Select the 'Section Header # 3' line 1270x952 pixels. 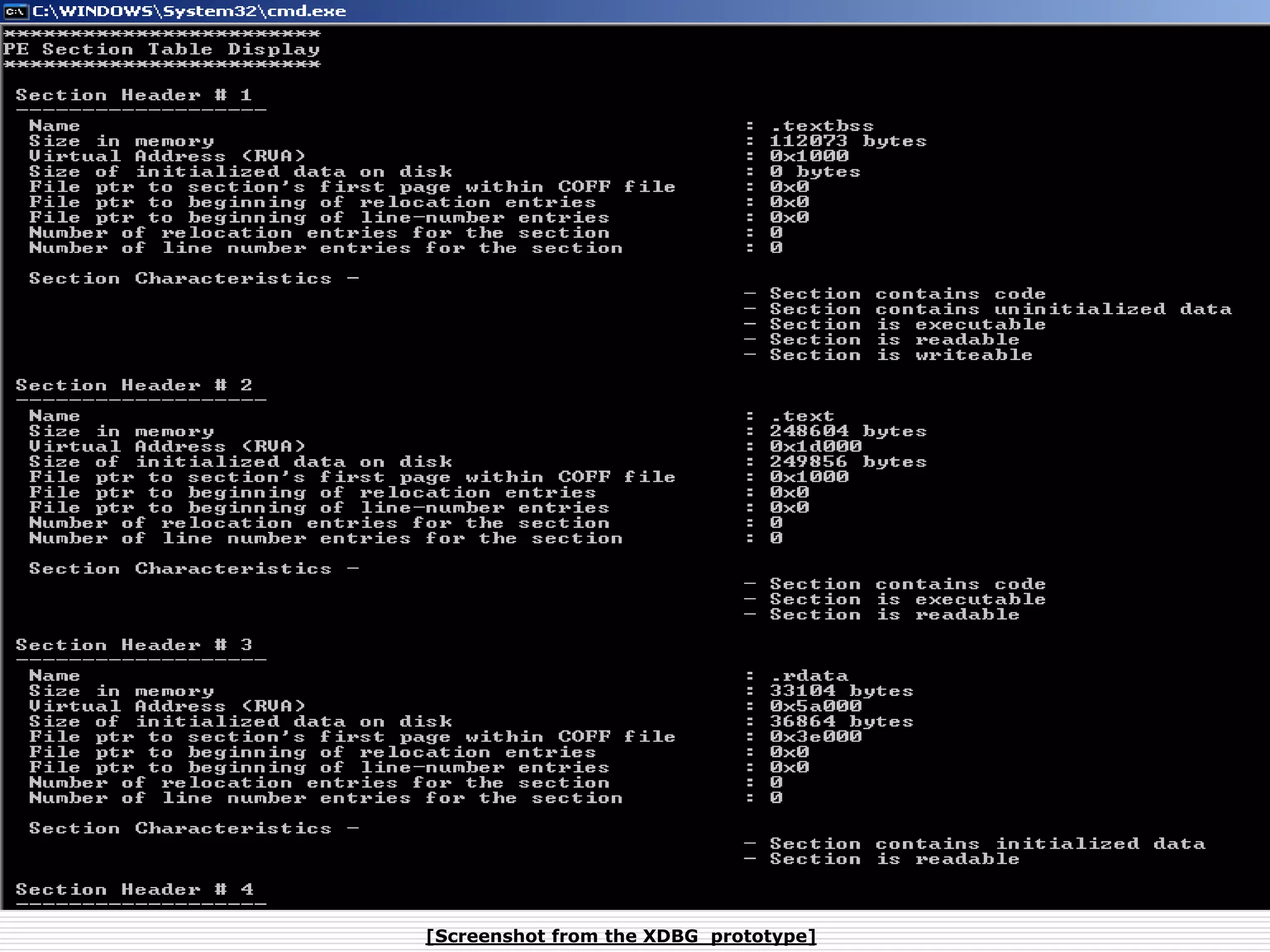point(133,645)
